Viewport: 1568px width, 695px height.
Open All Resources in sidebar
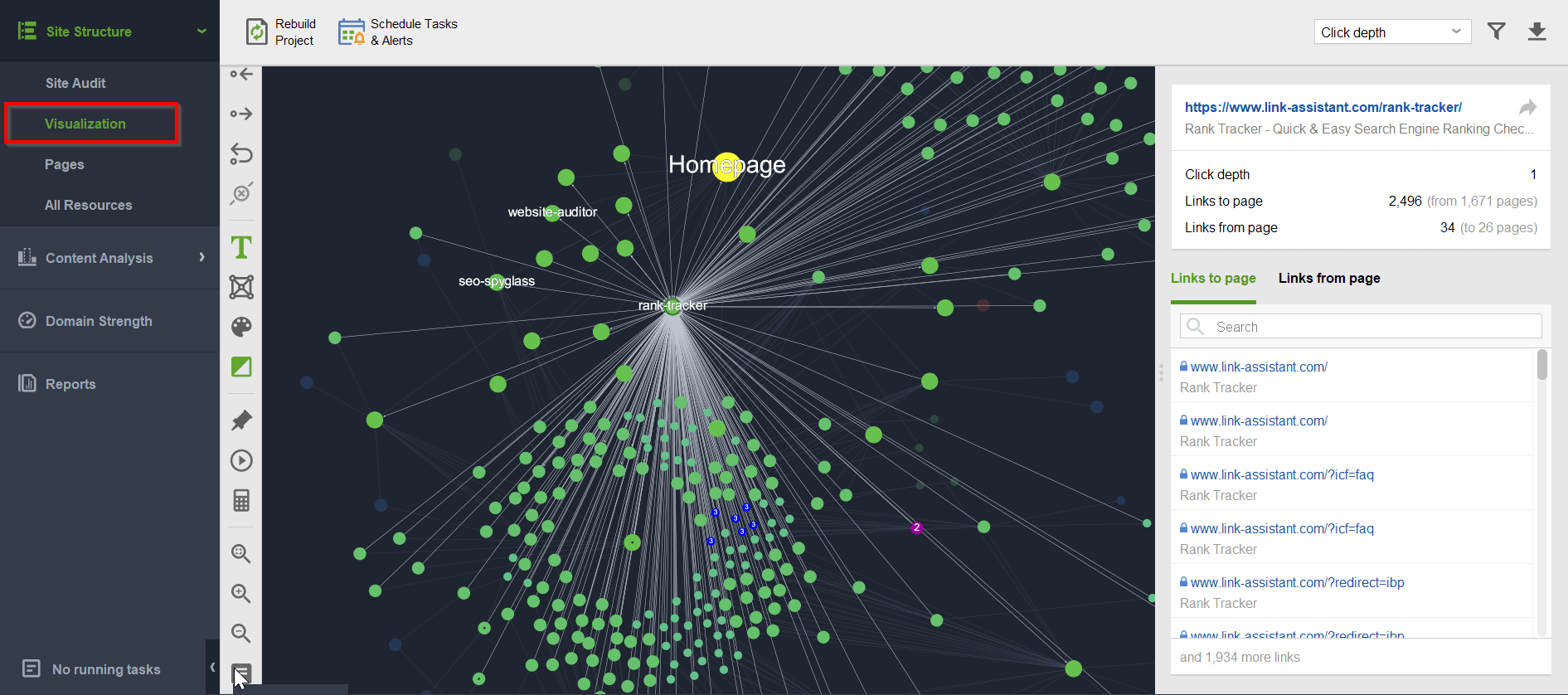89,205
